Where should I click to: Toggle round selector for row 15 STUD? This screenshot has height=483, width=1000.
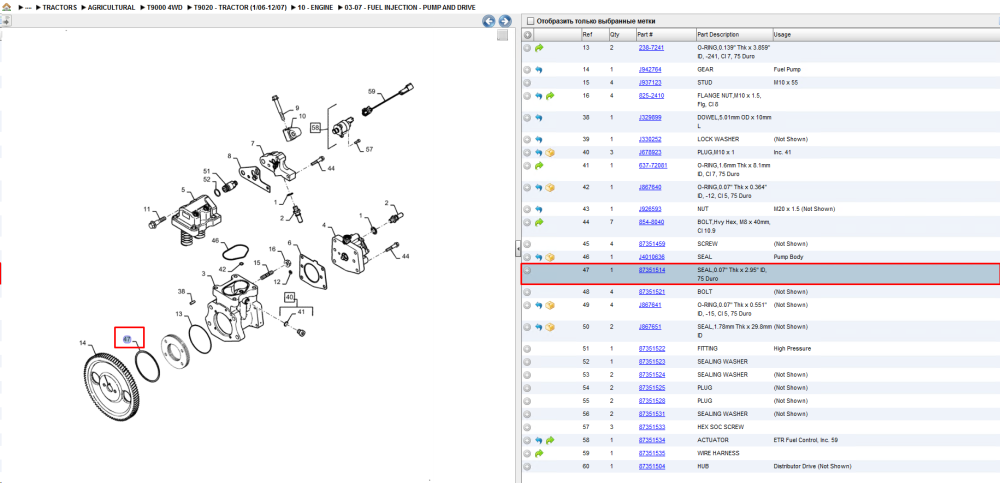click(527, 83)
